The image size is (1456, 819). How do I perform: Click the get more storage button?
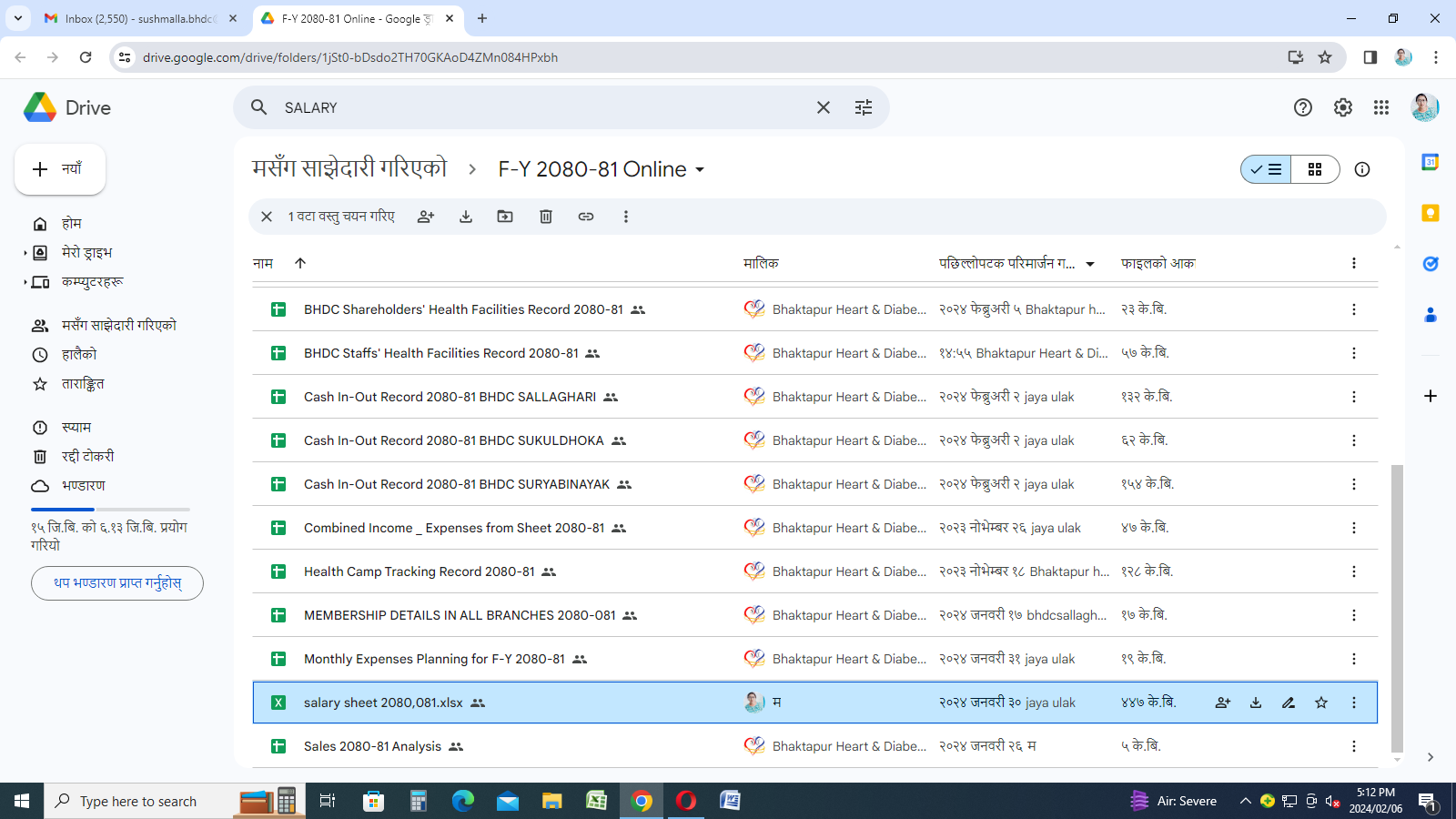[x=117, y=583]
